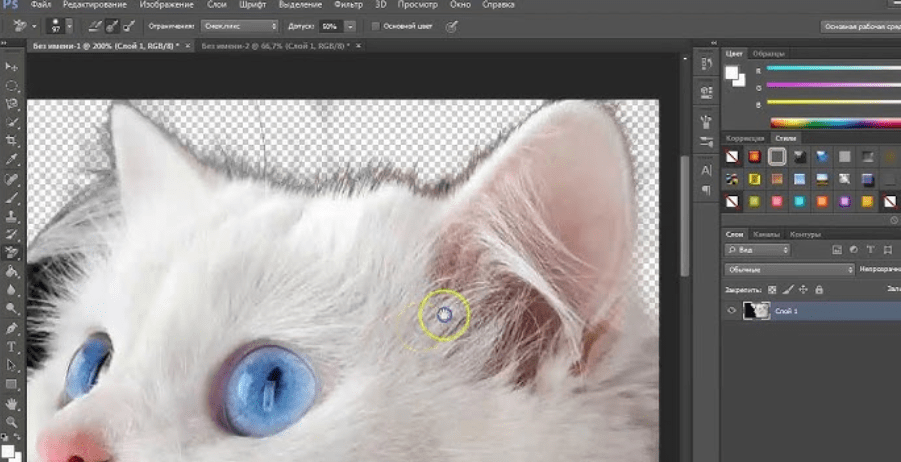The image size is (901, 462).
Task: Collapse the right panels double arrow
Action: click(714, 43)
